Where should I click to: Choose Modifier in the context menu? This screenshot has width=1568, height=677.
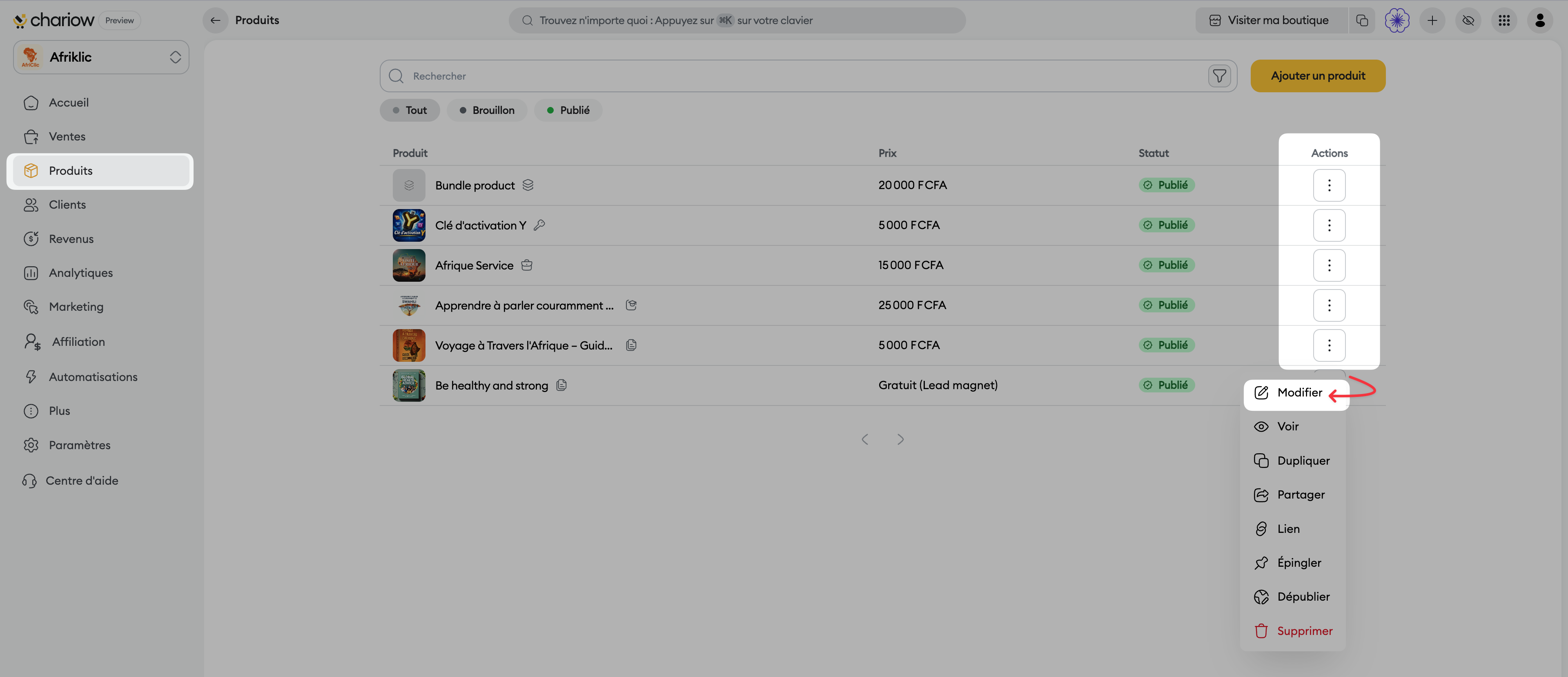[x=1294, y=393]
